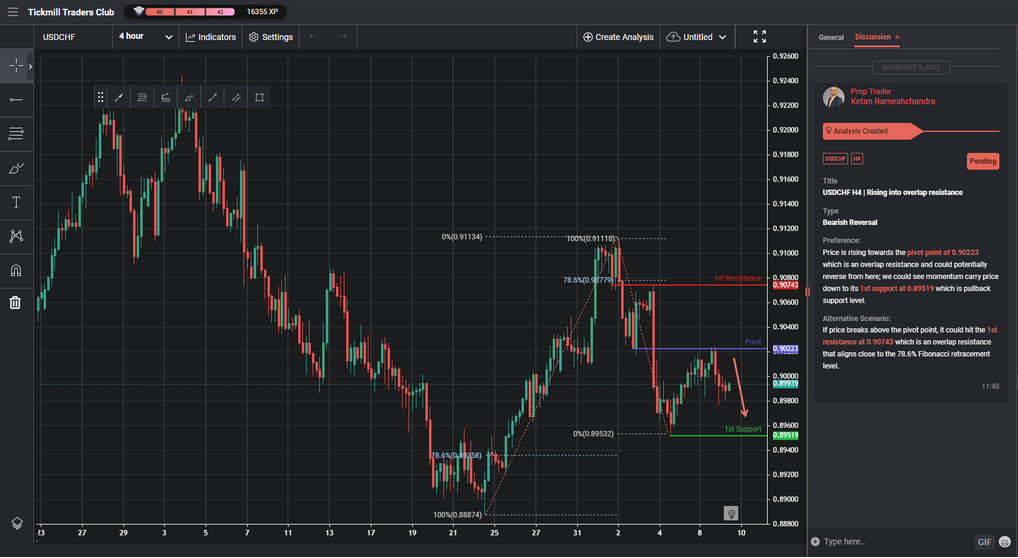Click the trash icon to remove drawings

[15, 302]
